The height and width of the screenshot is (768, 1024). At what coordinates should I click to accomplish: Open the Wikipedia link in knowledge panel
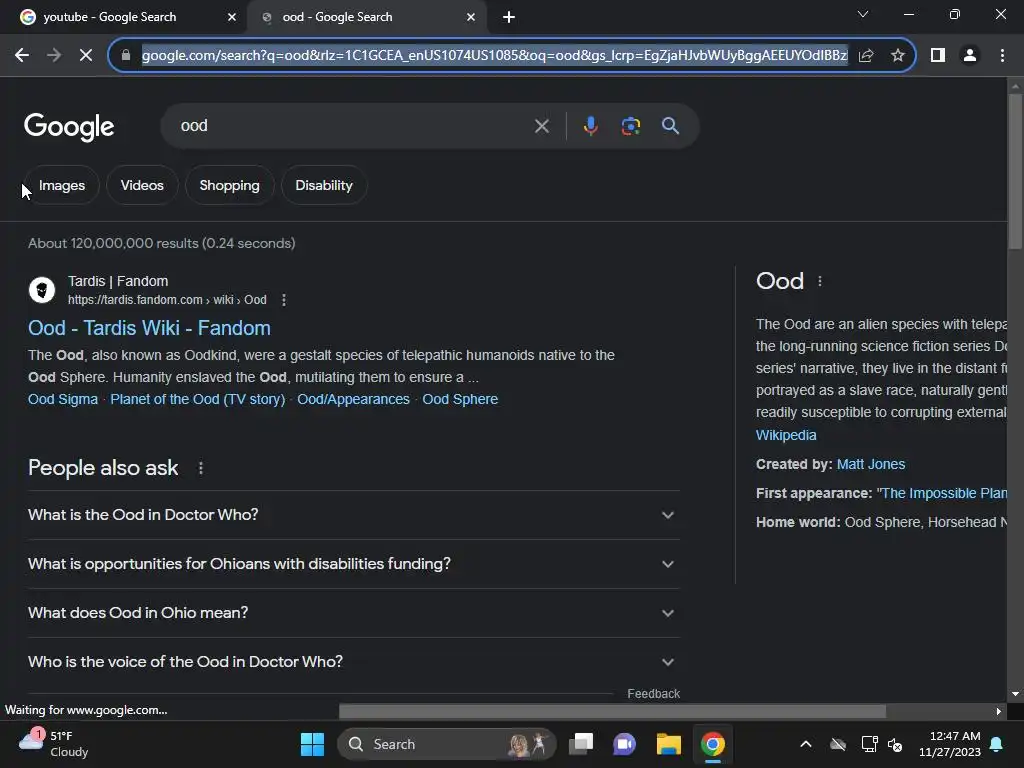pyautogui.click(x=786, y=435)
